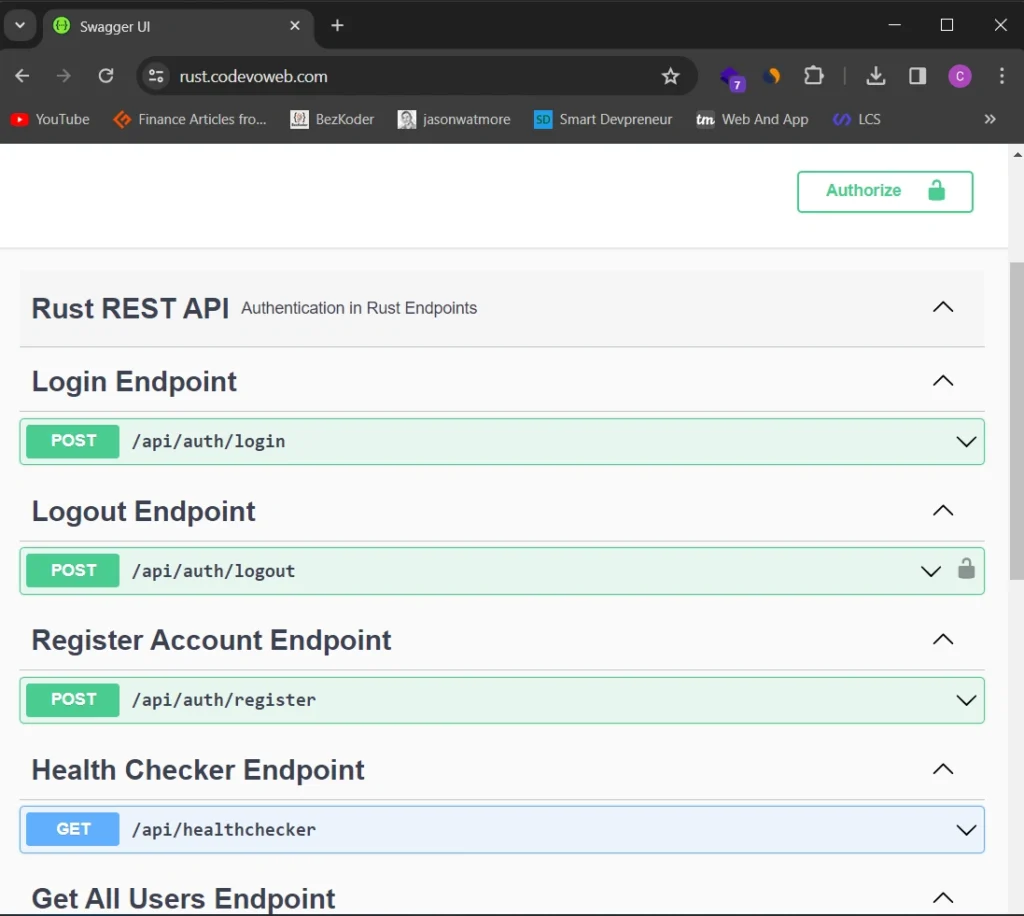This screenshot has height=916, width=1024.
Task: Expand the /api/auth/register operation details
Action: point(965,700)
